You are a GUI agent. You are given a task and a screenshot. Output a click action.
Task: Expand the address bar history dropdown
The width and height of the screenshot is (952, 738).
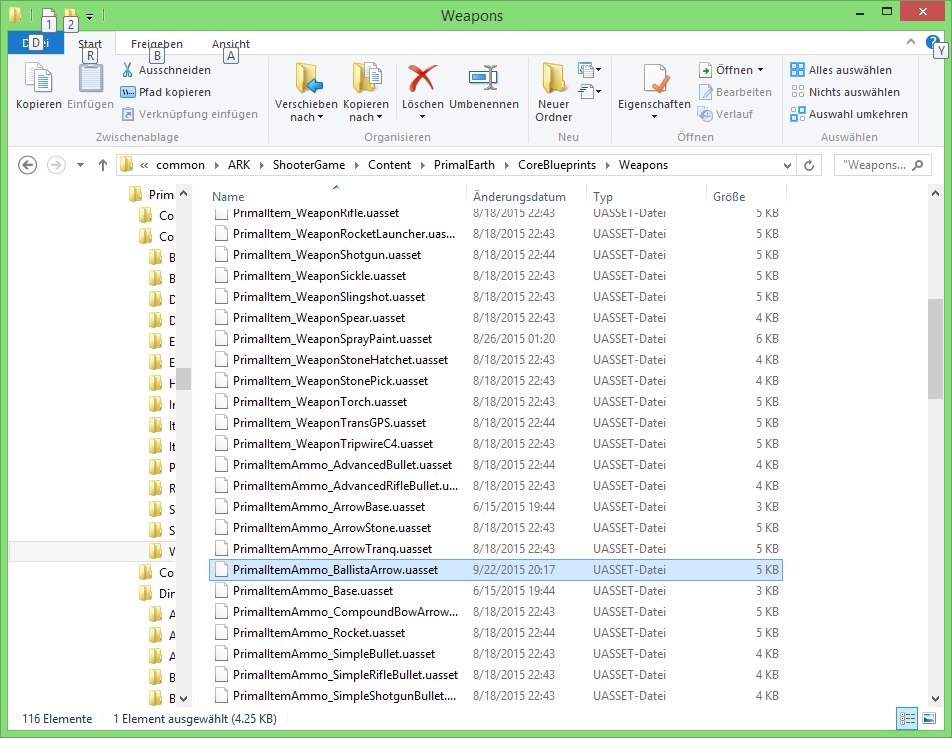[x=787, y=165]
